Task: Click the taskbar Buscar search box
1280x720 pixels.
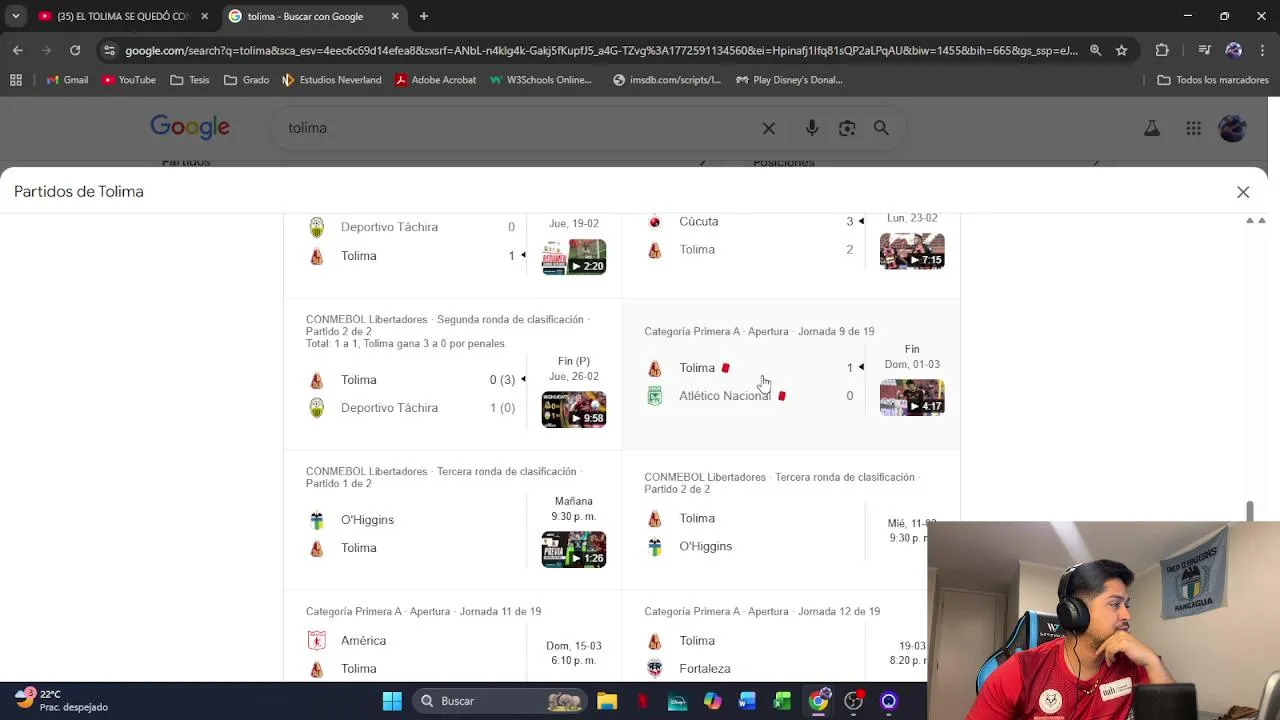Action: tap(500, 701)
